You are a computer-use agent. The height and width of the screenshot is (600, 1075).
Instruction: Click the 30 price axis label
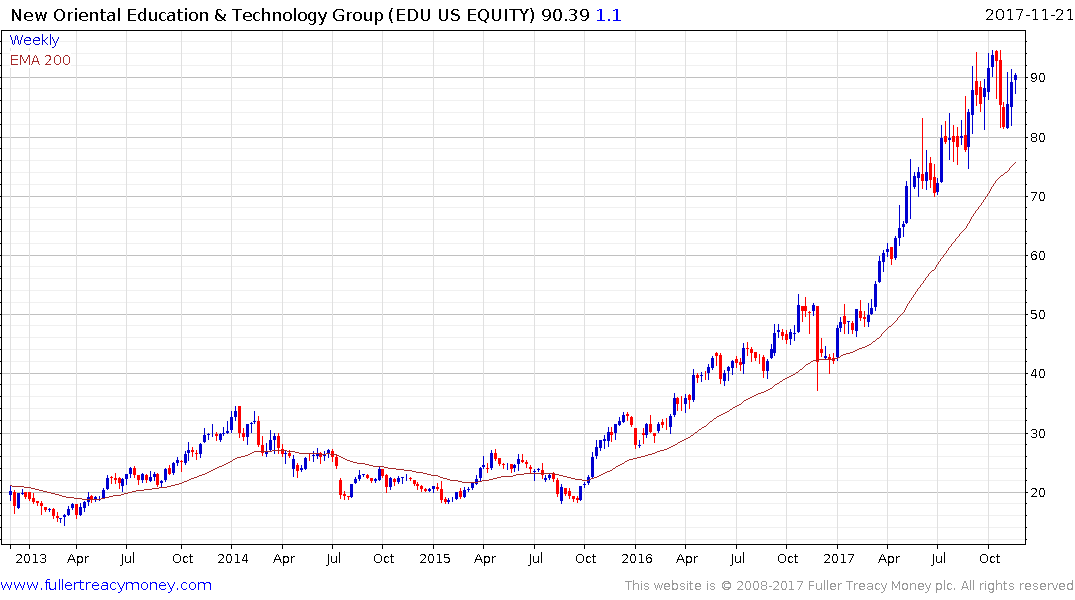pyautogui.click(x=1038, y=433)
